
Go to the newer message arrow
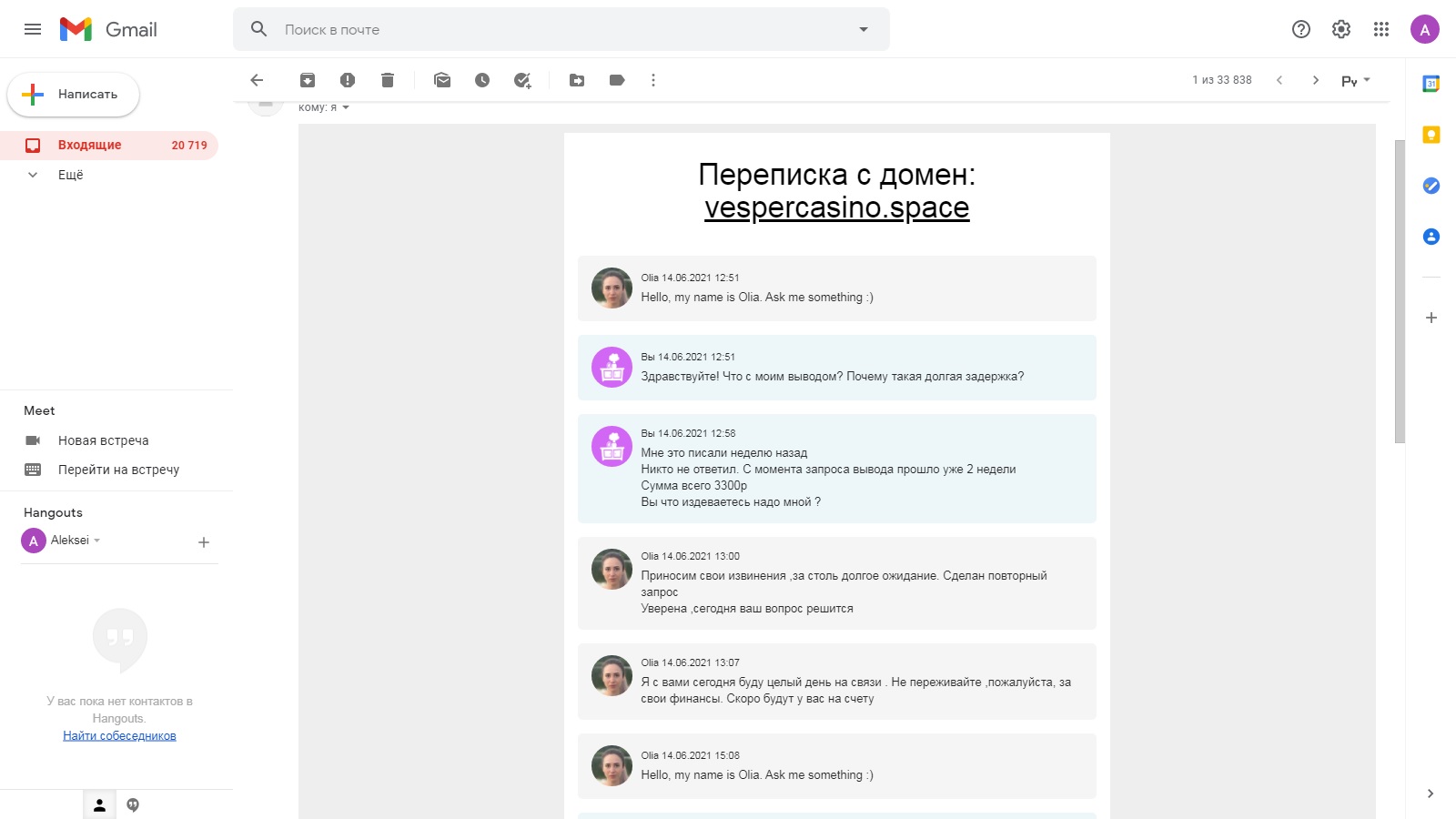pyautogui.click(x=1279, y=80)
